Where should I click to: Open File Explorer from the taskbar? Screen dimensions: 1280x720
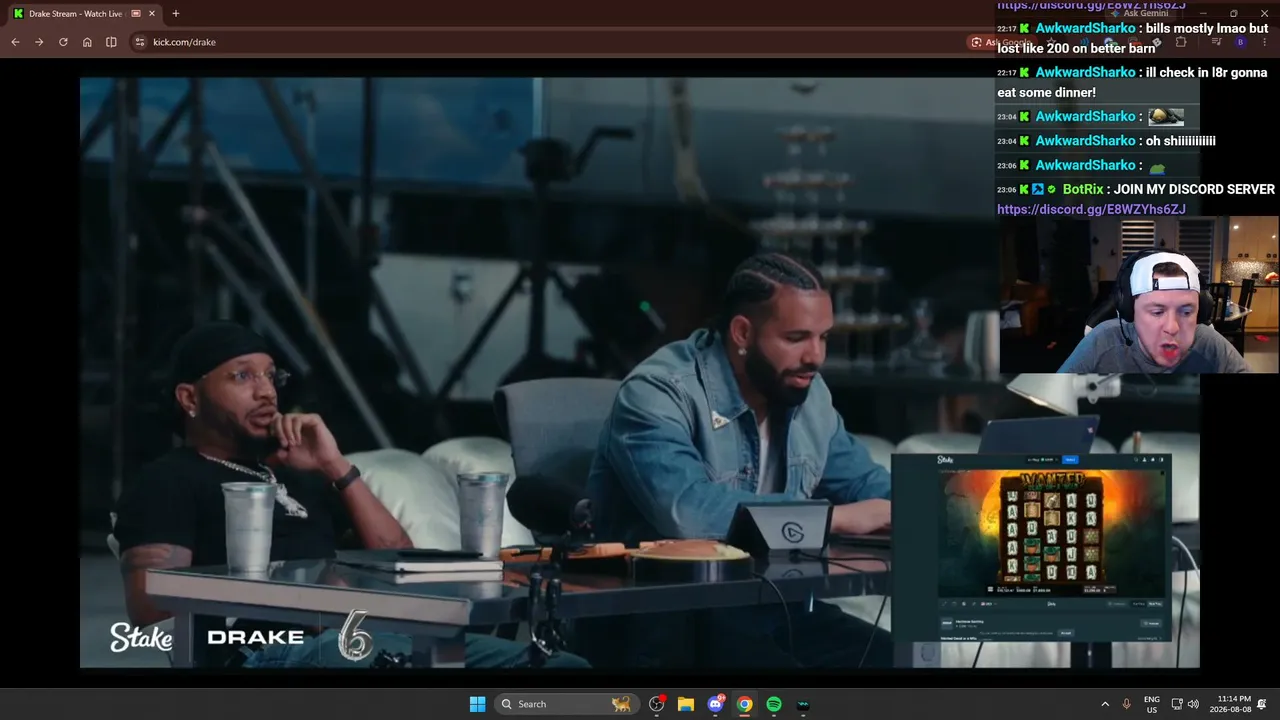pos(686,704)
